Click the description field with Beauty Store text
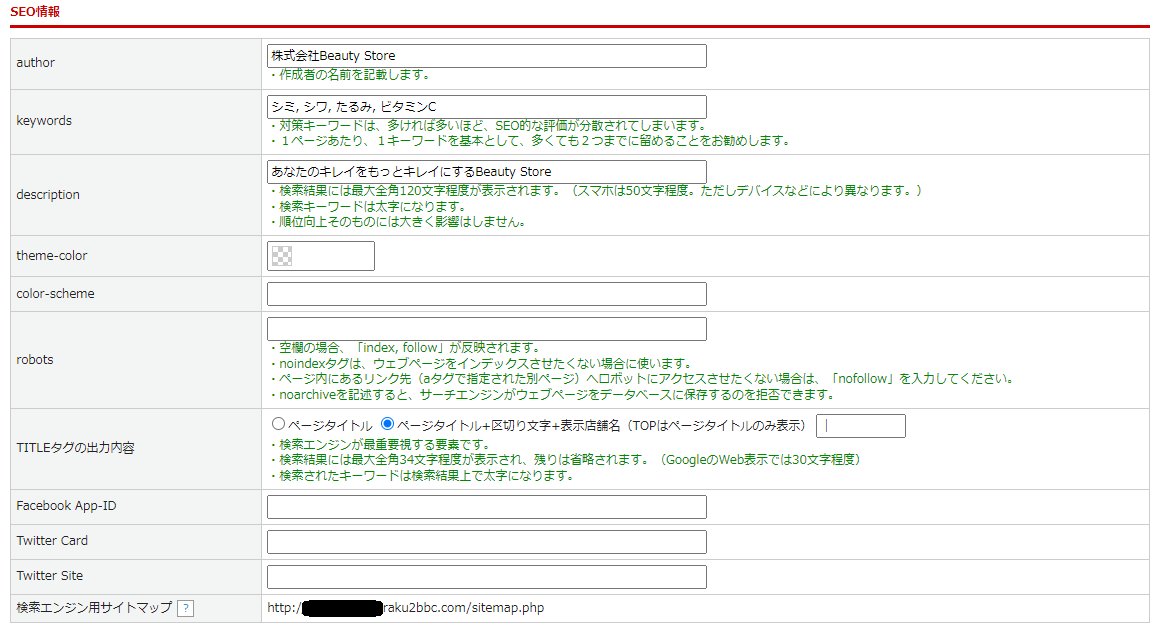Screen dimensions: 1163x635 click(486, 171)
